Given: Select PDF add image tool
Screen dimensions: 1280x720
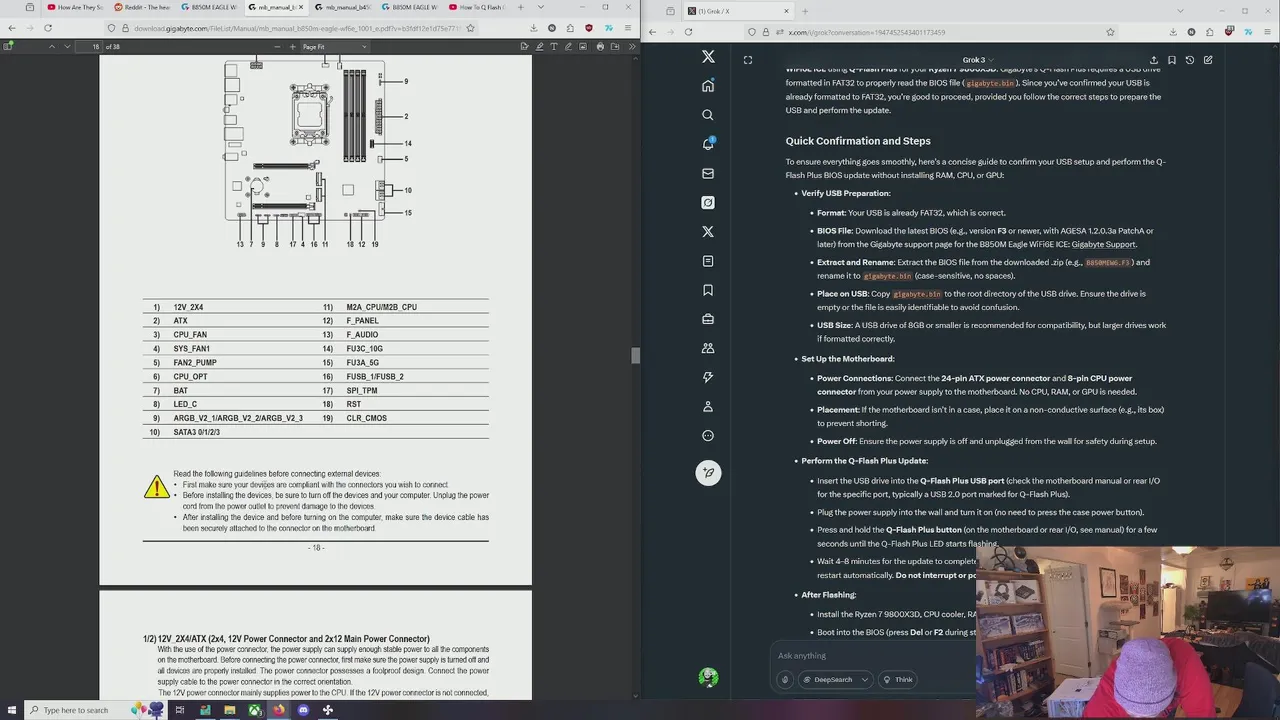Looking at the screenshot, I should pyautogui.click(x=581, y=46).
